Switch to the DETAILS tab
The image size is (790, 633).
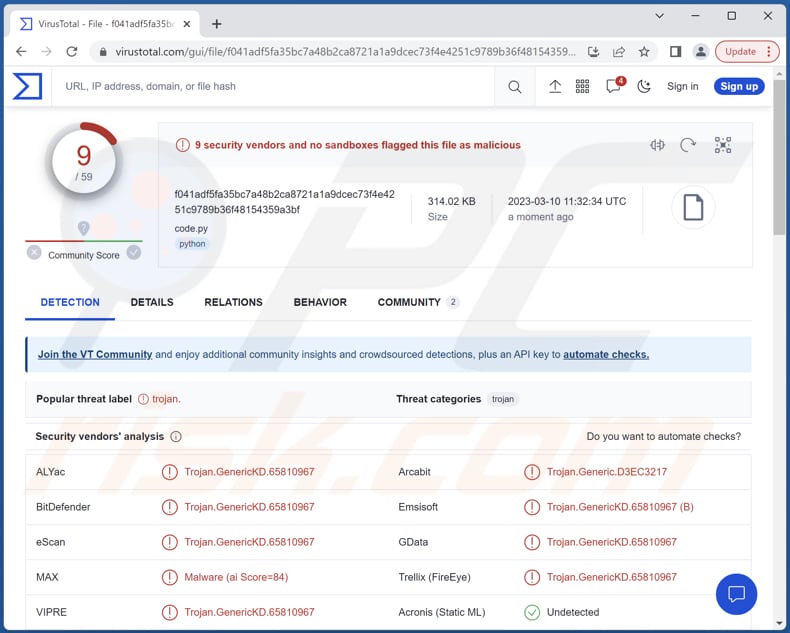[152, 302]
